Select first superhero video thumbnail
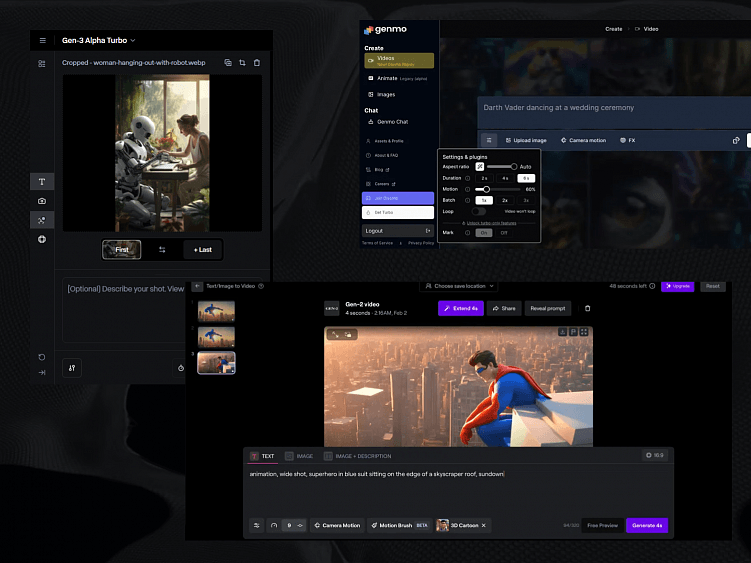The image size is (751, 563). (216, 311)
